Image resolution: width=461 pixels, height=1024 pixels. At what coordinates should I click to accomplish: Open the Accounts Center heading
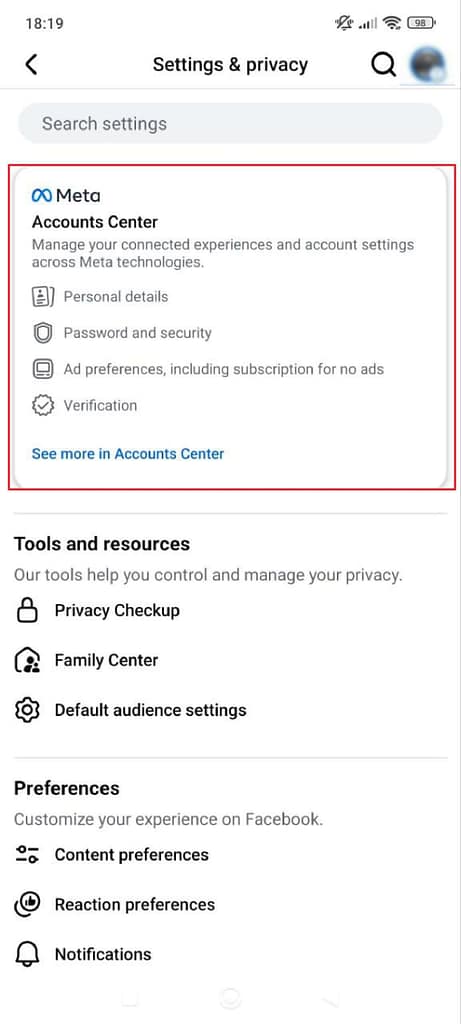point(95,222)
